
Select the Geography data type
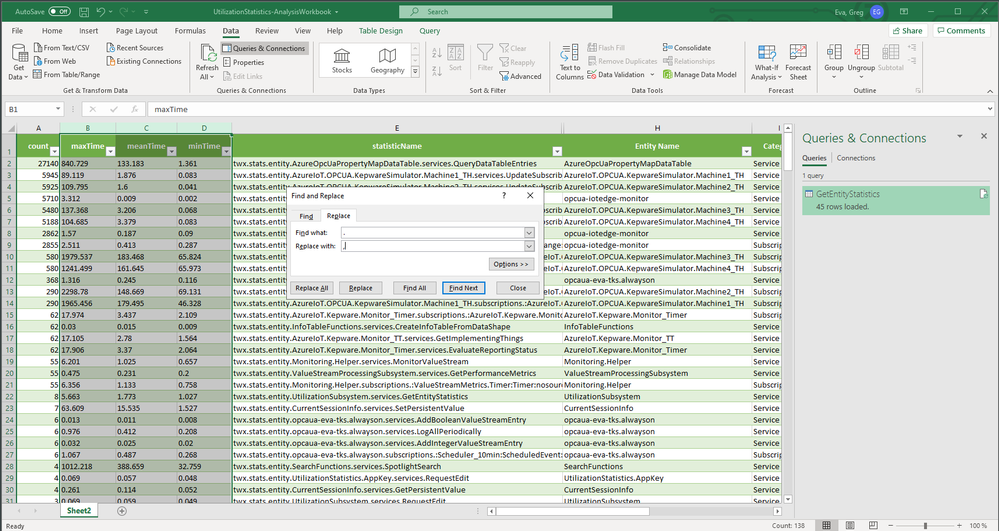pyautogui.click(x=387, y=61)
